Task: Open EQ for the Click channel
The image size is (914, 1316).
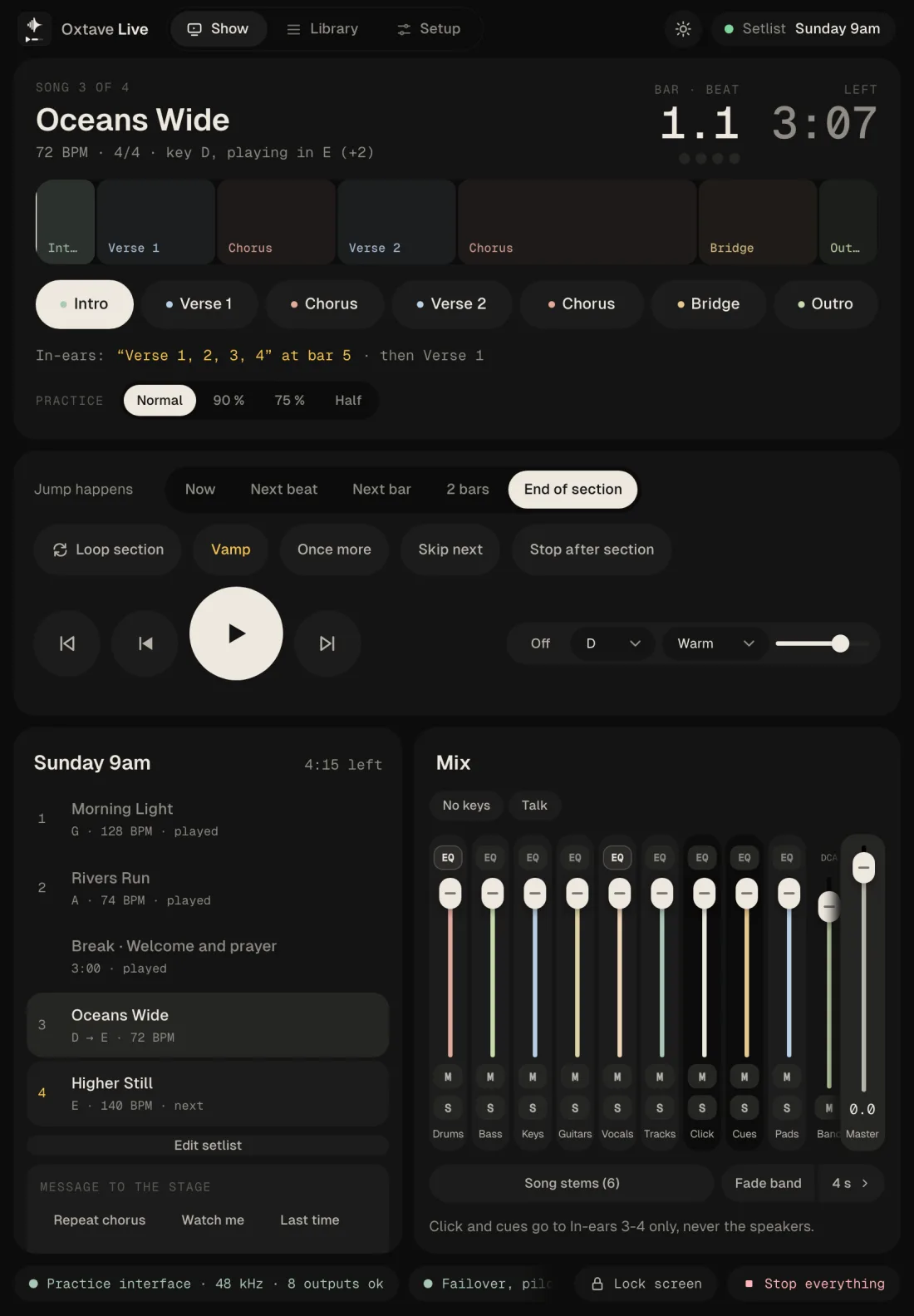Action: pos(702,857)
